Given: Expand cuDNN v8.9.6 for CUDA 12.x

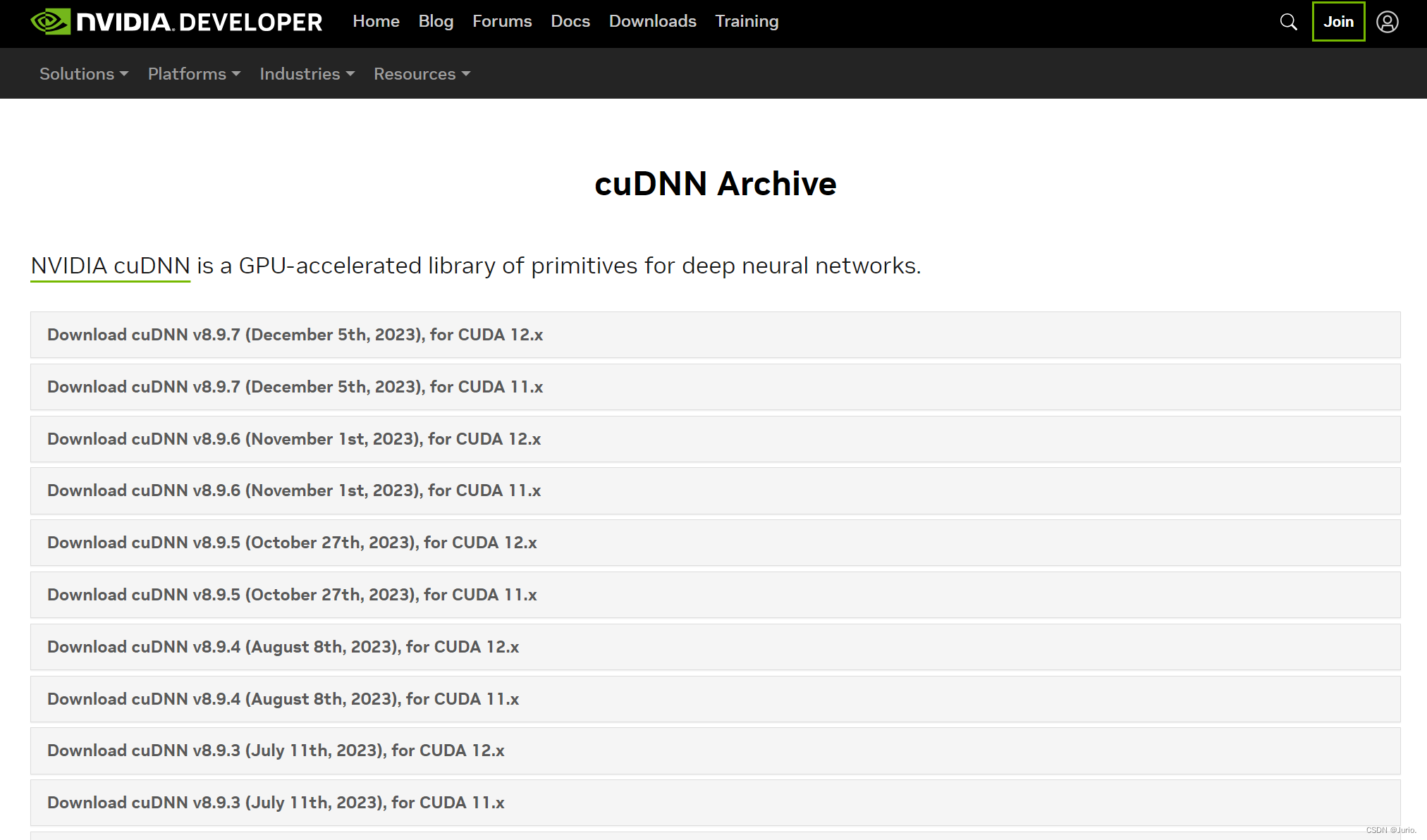Looking at the screenshot, I should [x=715, y=439].
